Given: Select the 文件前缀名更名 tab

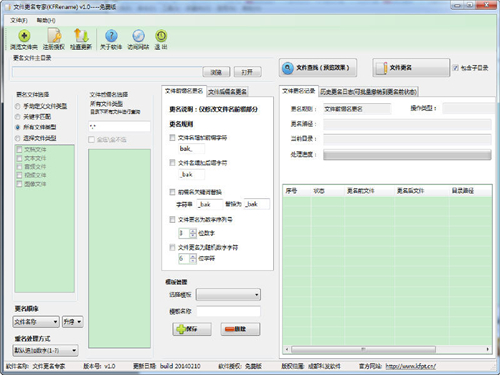Looking at the screenshot, I should 184,91.
